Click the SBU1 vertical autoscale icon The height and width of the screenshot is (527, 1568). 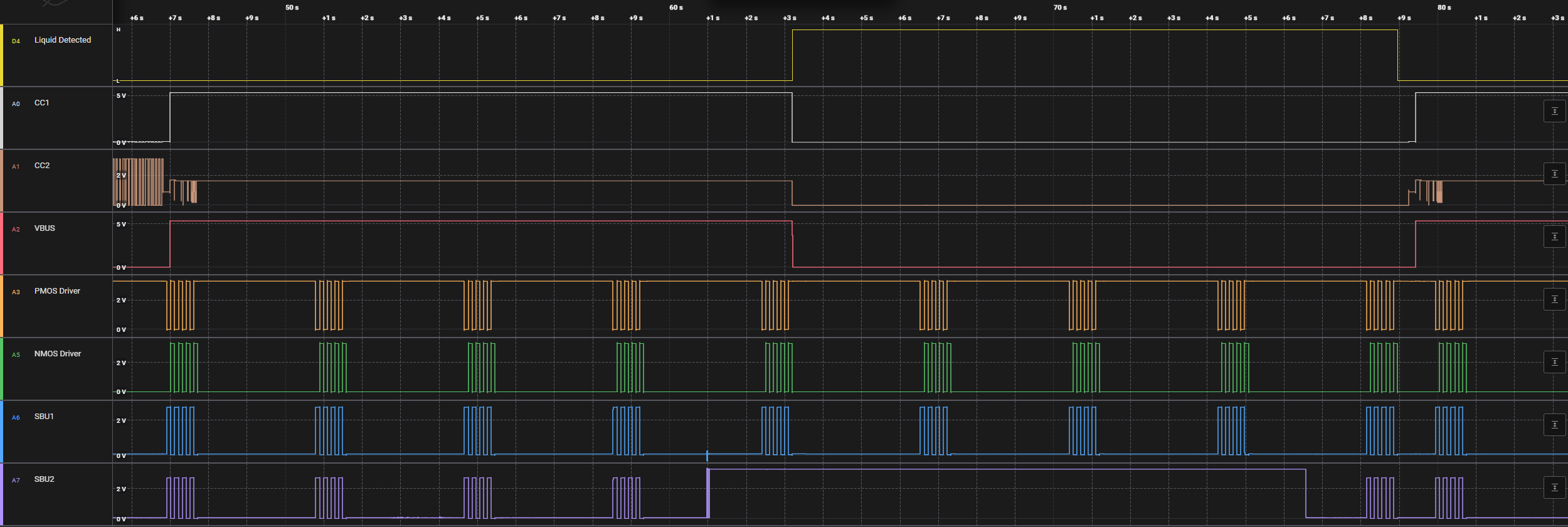click(1554, 425)
